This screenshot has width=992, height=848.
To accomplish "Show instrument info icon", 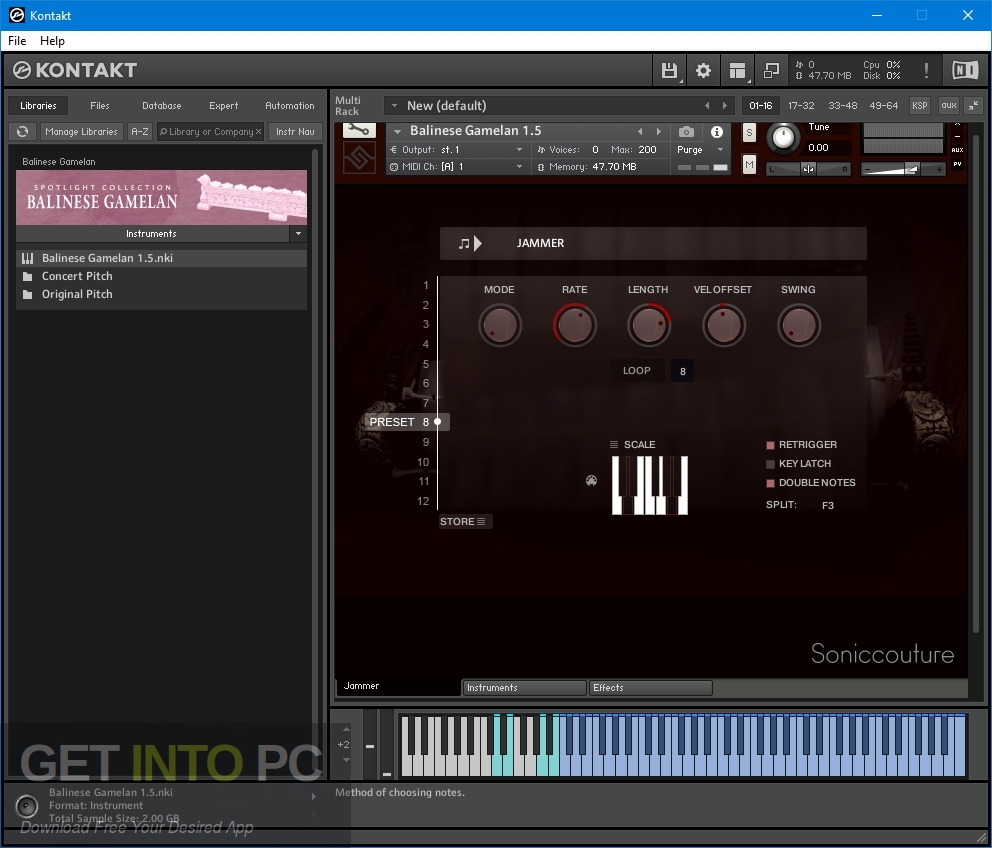I will 717,132.
